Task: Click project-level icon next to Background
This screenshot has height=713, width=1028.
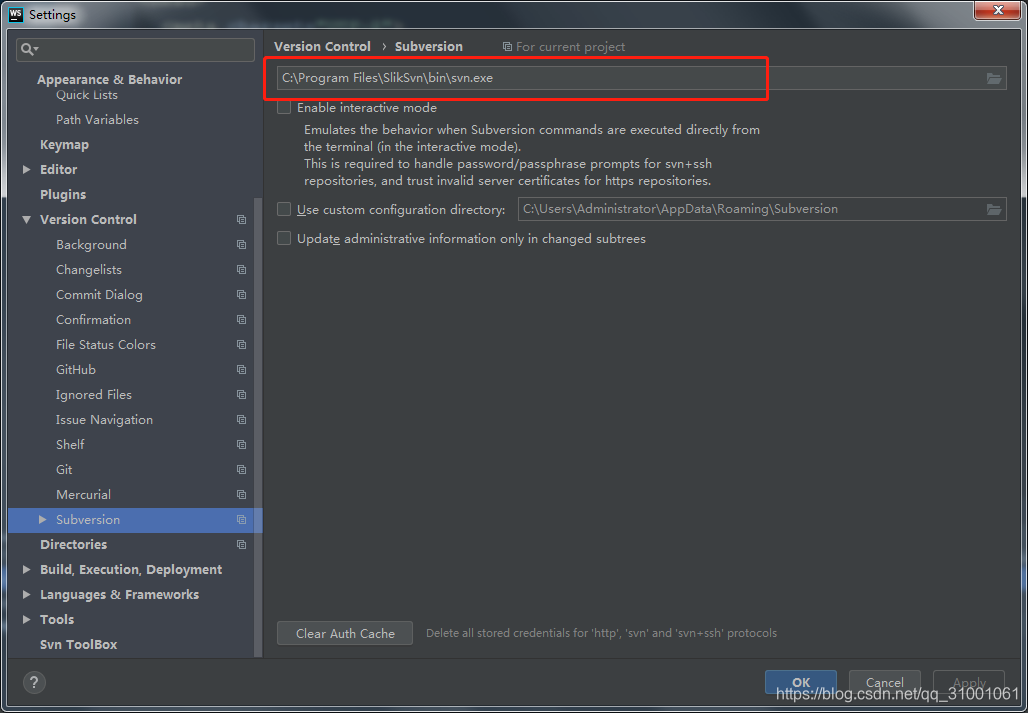Action: (x=241, y=244)
